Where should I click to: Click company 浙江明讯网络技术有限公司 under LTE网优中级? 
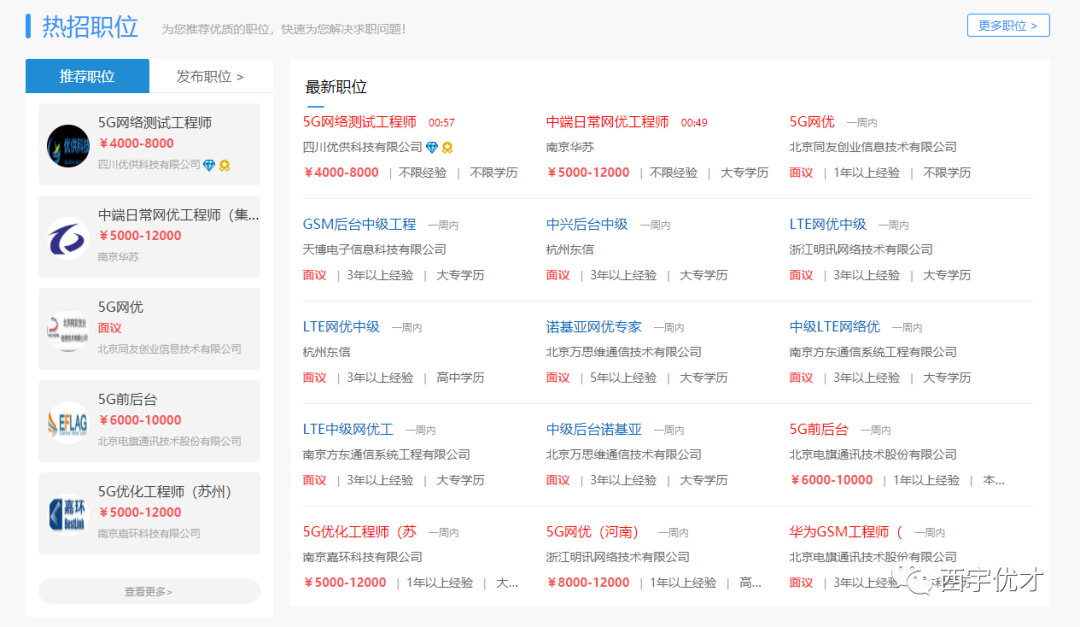[x=861, y=249]
